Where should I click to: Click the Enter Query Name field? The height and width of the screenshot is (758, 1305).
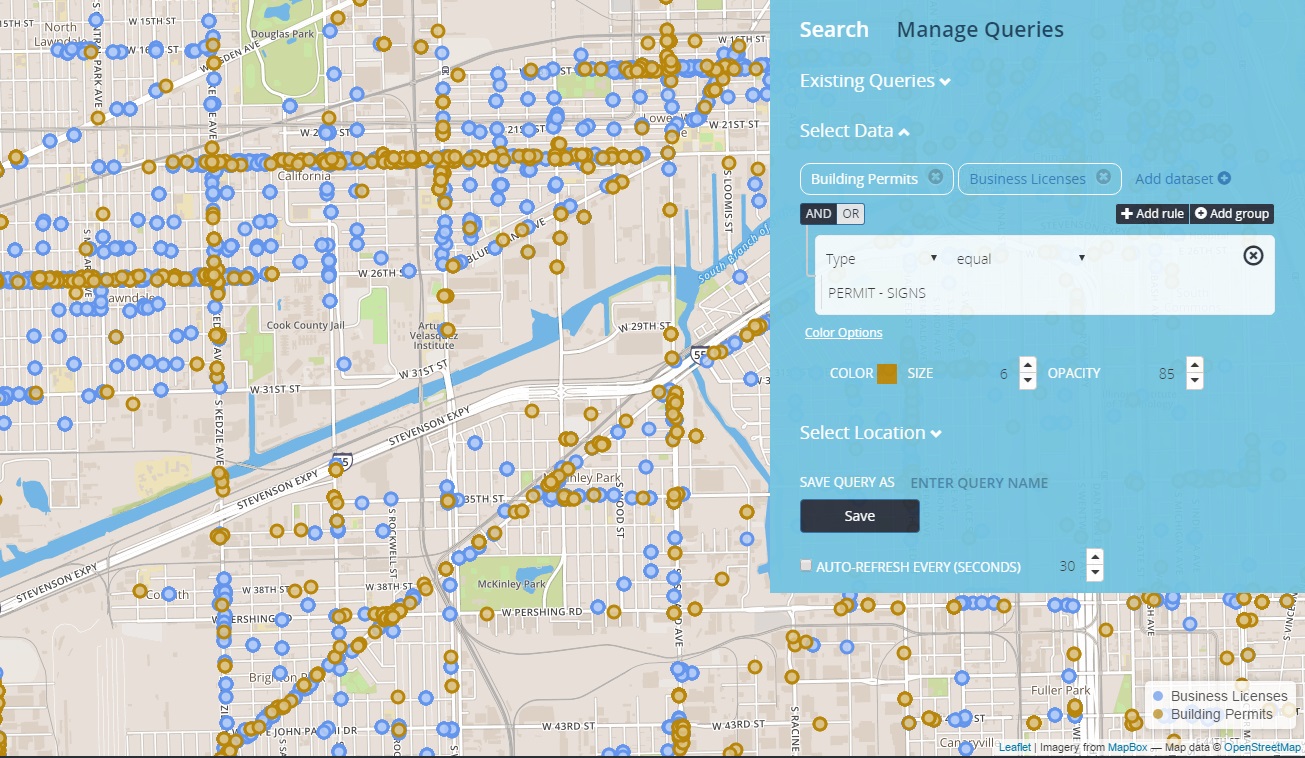tap(1000, 483)
